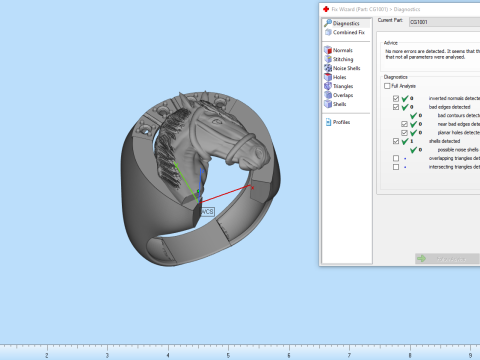480x360 pixels.
Task: Click the Diagnostics group label
Action: coord(395,77)
